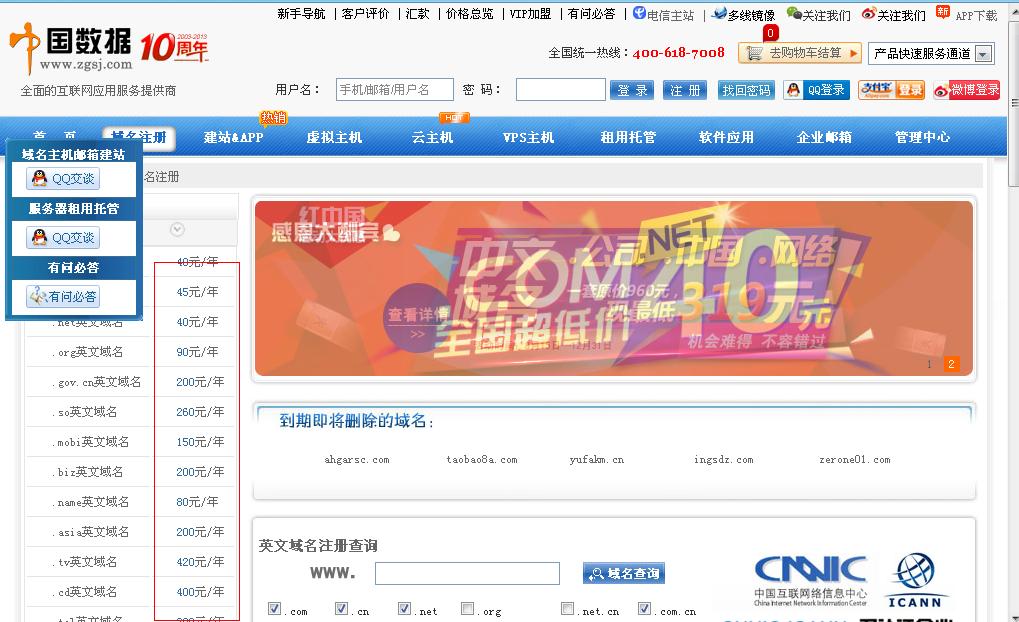Viewport: 1019px width, 622px height.
Task: Click the 查看详情 banner button
Action: tap(417, 318)
